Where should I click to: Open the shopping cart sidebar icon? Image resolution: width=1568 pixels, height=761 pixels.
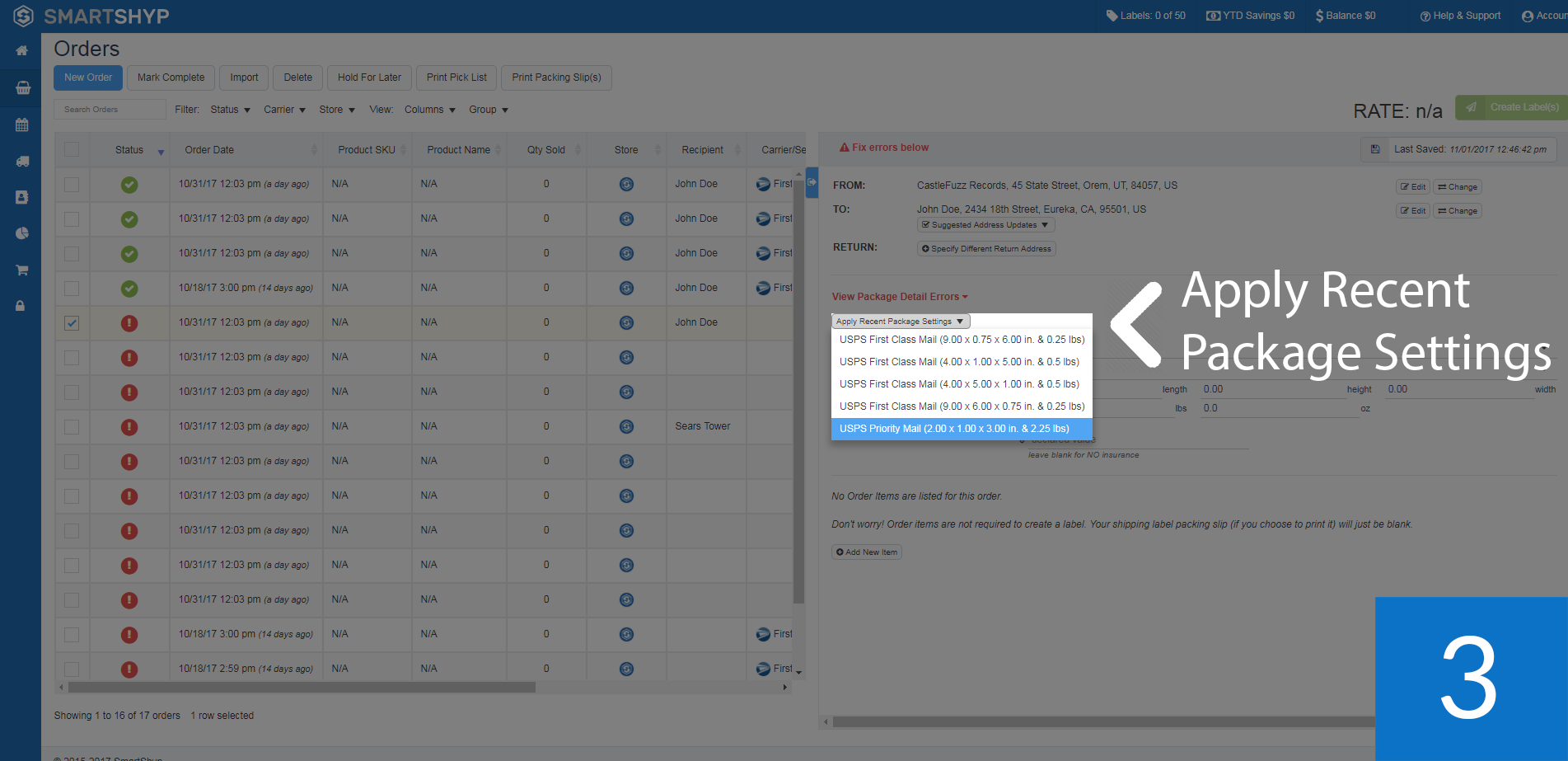22,270
